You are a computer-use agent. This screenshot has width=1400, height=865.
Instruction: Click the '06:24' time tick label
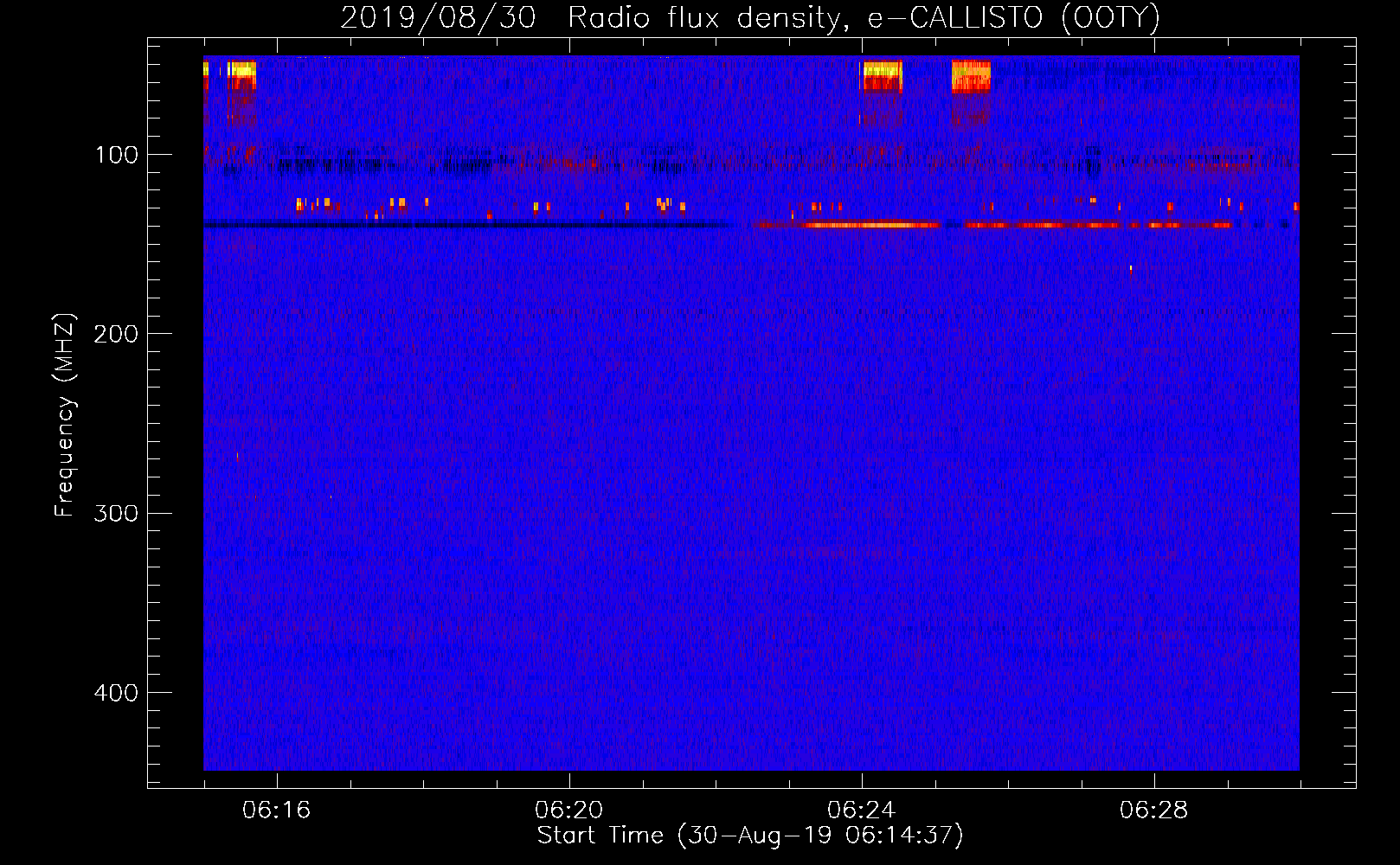(861, 811)
